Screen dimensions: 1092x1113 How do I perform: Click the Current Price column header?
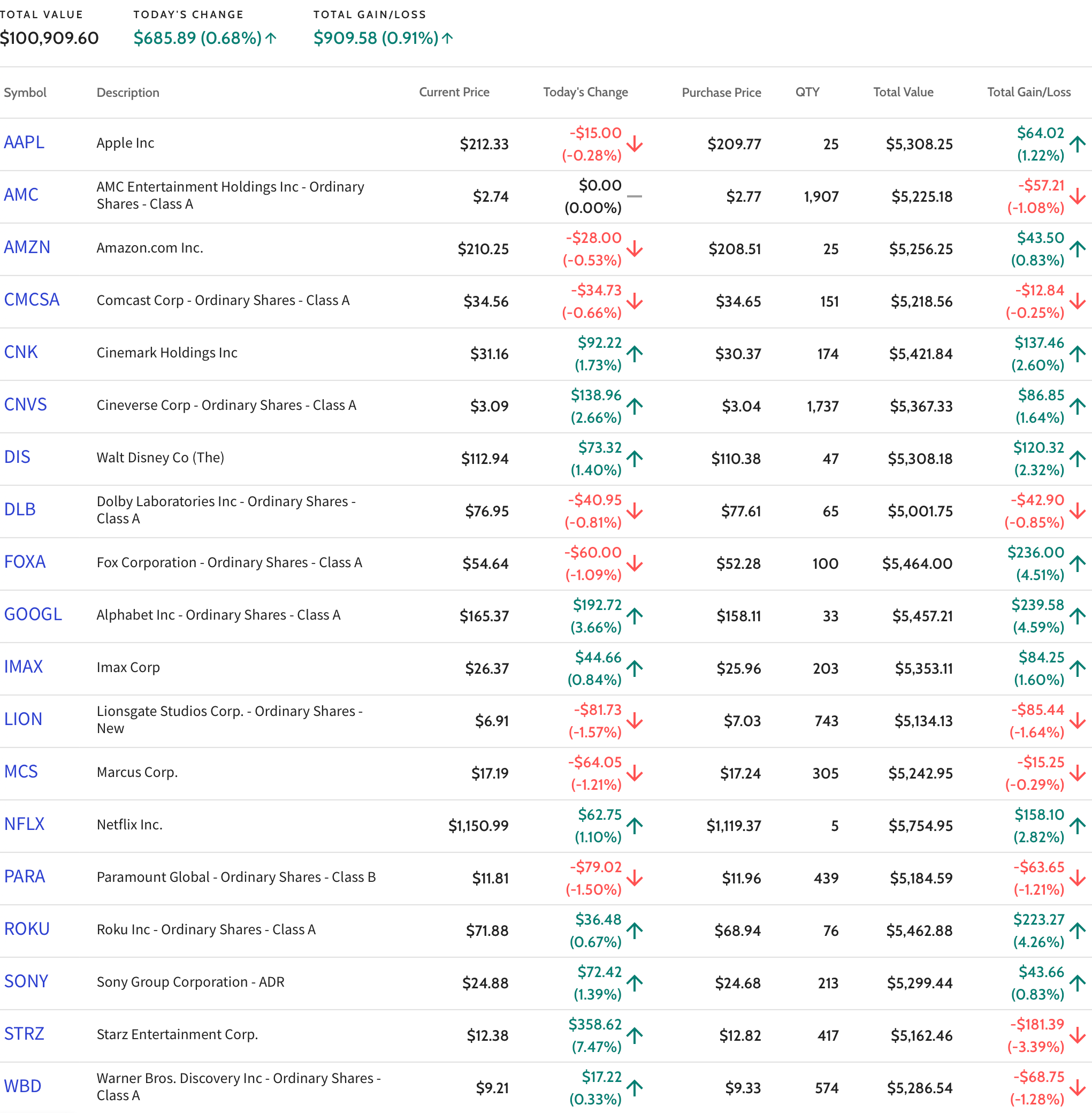pyautogui.click(x=454, y=93)
